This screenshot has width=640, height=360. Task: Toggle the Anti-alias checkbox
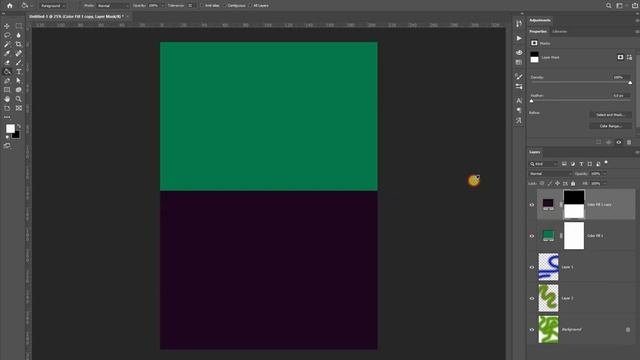(202, 6)
